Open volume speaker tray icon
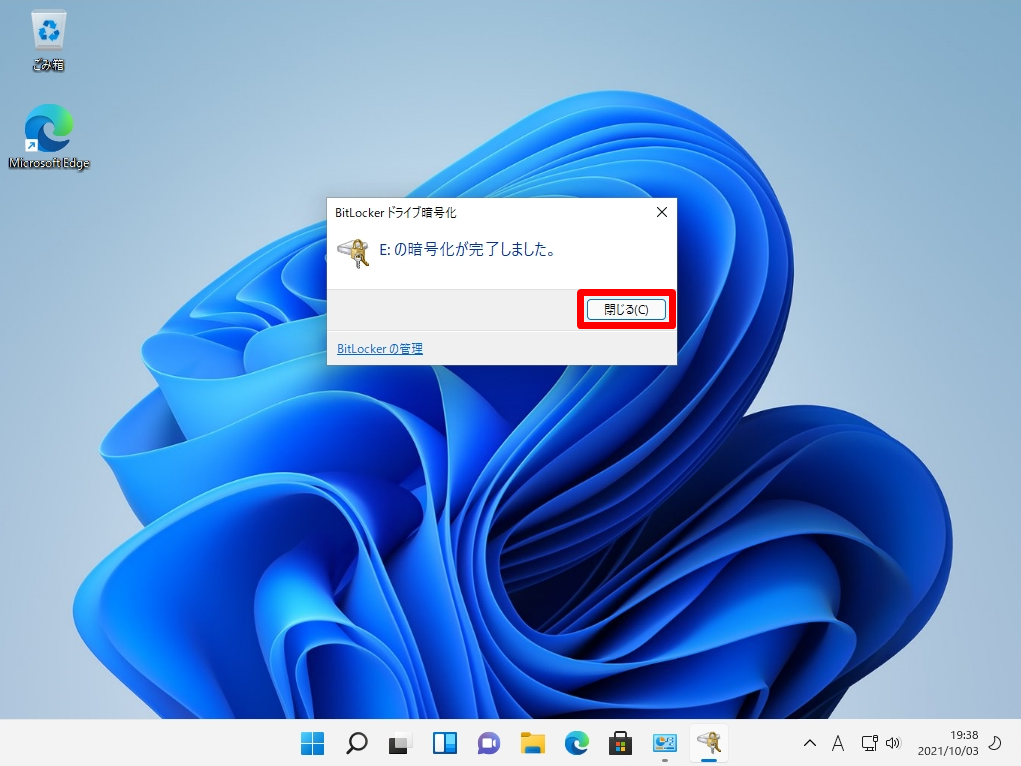 click(893, 743)
